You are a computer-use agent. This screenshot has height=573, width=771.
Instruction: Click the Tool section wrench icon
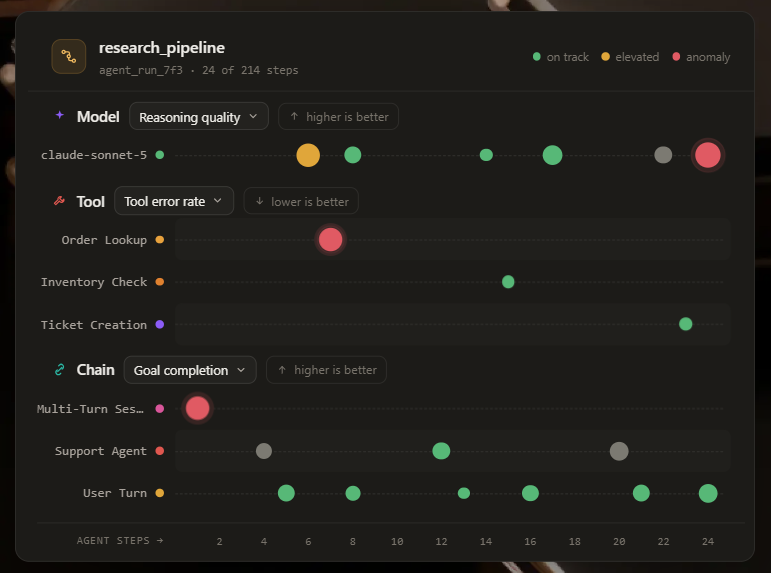[x=59, y=200]
